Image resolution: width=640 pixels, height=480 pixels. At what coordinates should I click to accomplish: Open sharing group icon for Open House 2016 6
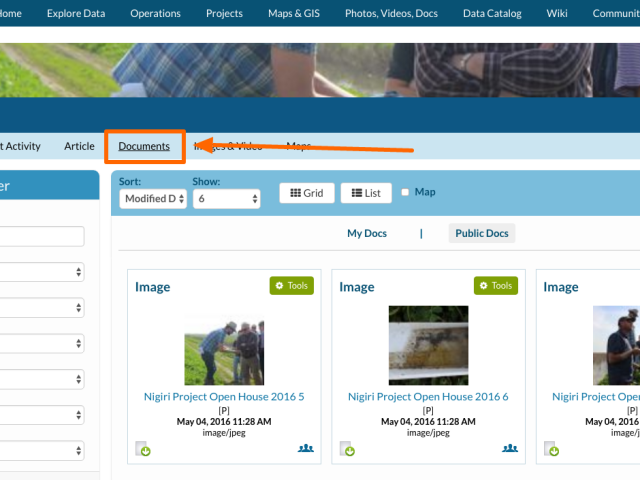point(510,448)
